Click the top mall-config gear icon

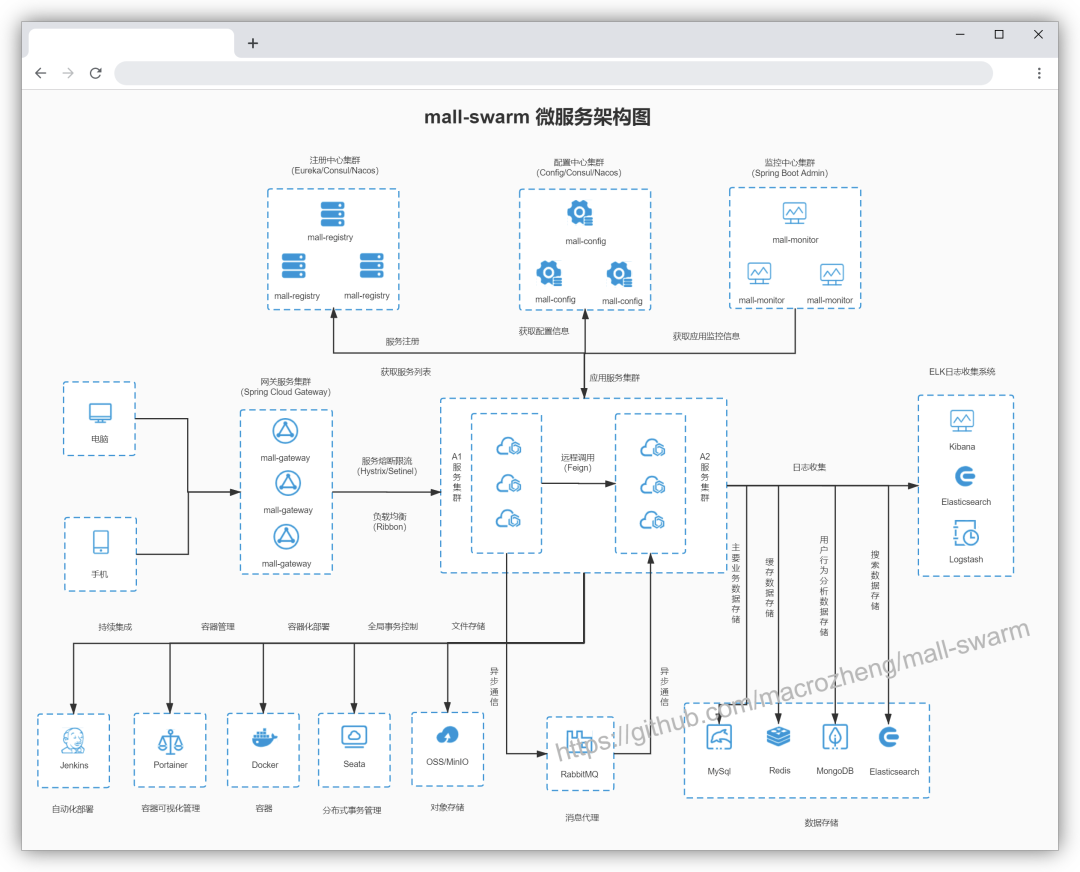pyautogui.click(x=580, y=213)
